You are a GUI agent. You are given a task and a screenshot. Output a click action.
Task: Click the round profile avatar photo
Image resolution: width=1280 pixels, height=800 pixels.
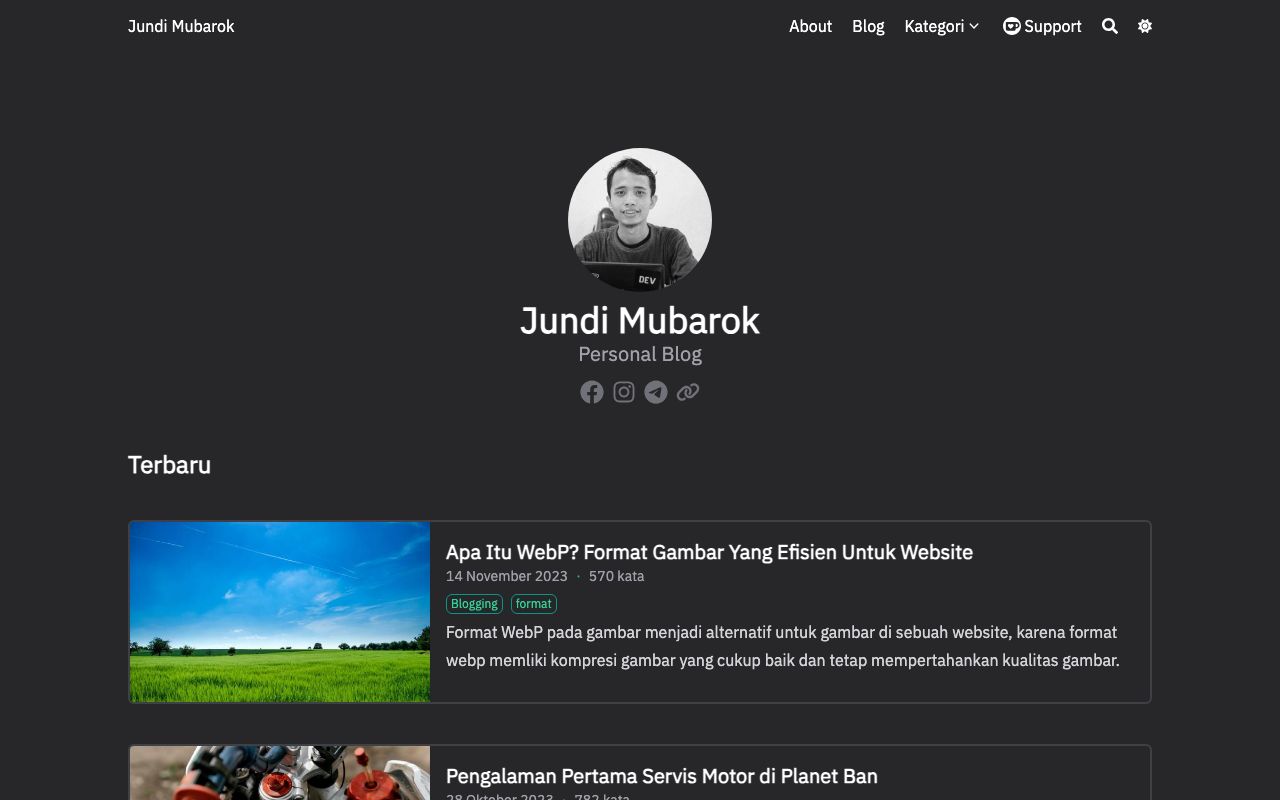click(640, 220)
